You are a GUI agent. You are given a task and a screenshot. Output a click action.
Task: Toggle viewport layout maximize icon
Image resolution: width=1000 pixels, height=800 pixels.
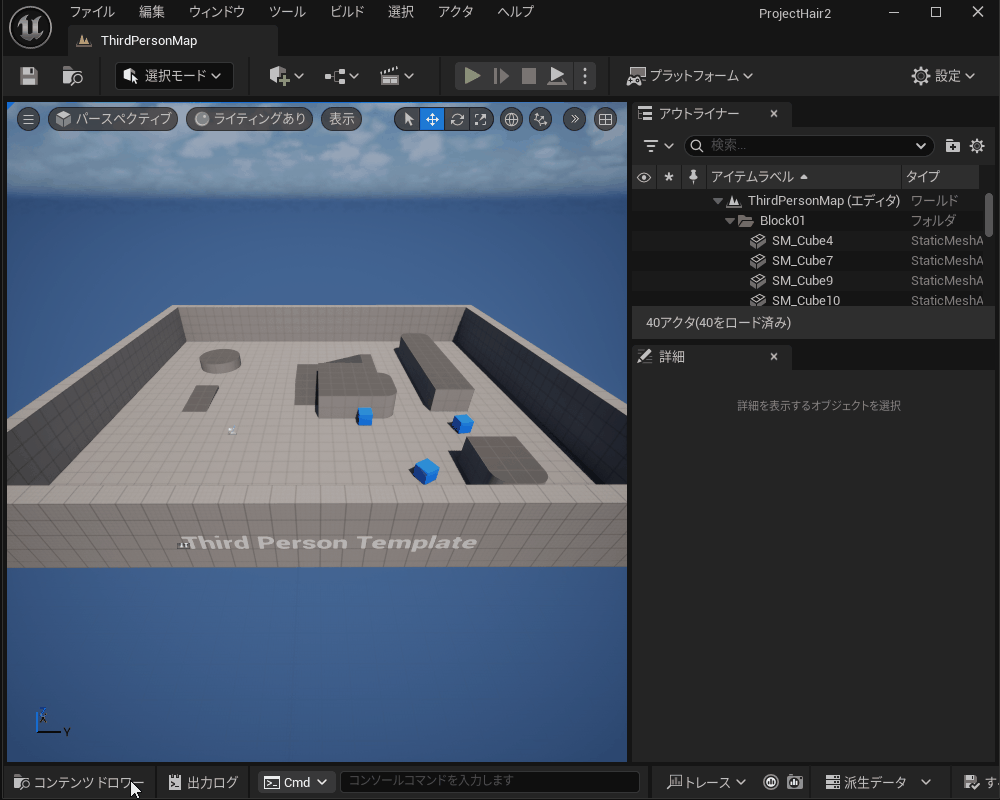click(605, 119)
